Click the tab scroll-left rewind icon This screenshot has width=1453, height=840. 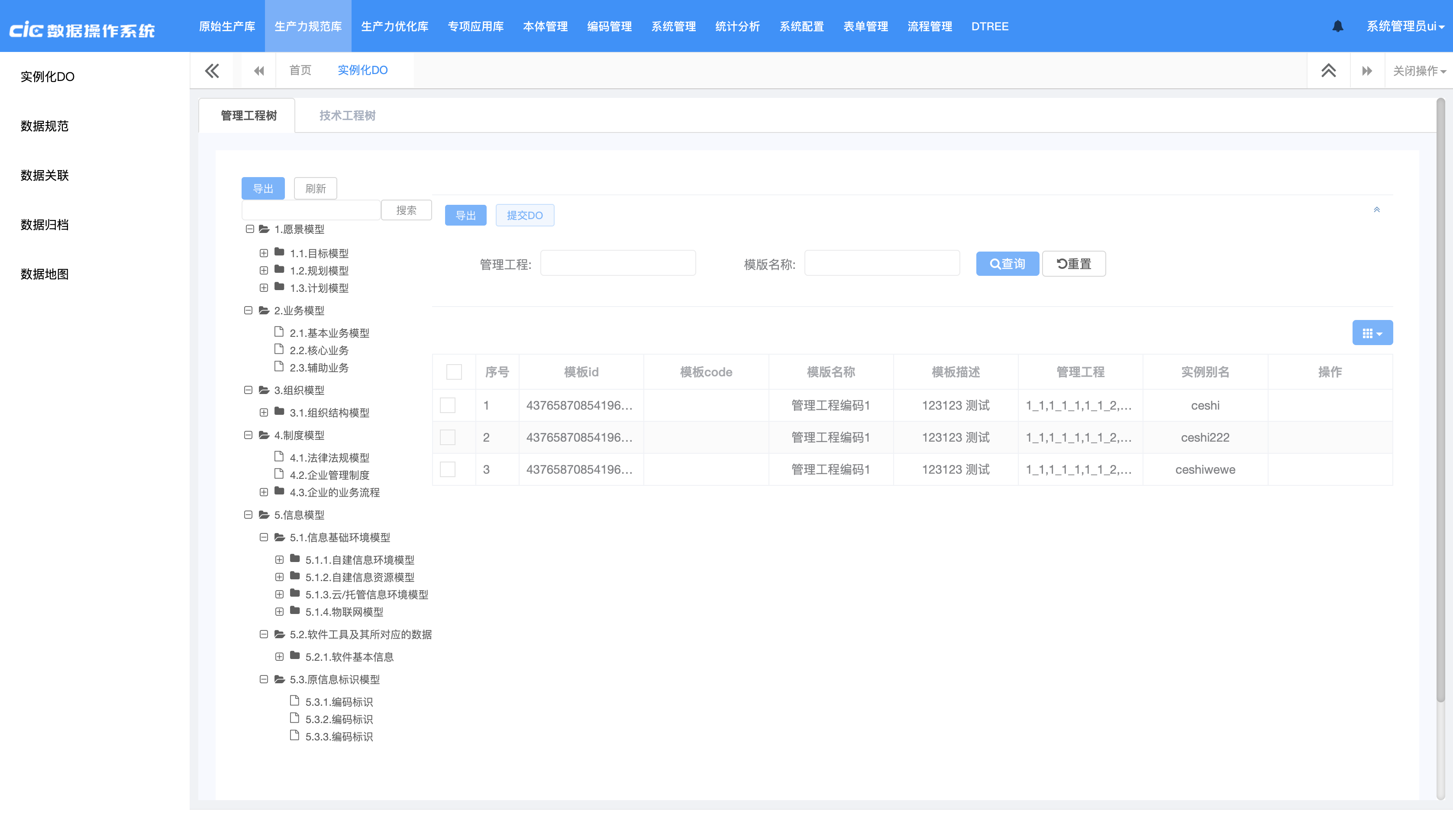[259, 71]
